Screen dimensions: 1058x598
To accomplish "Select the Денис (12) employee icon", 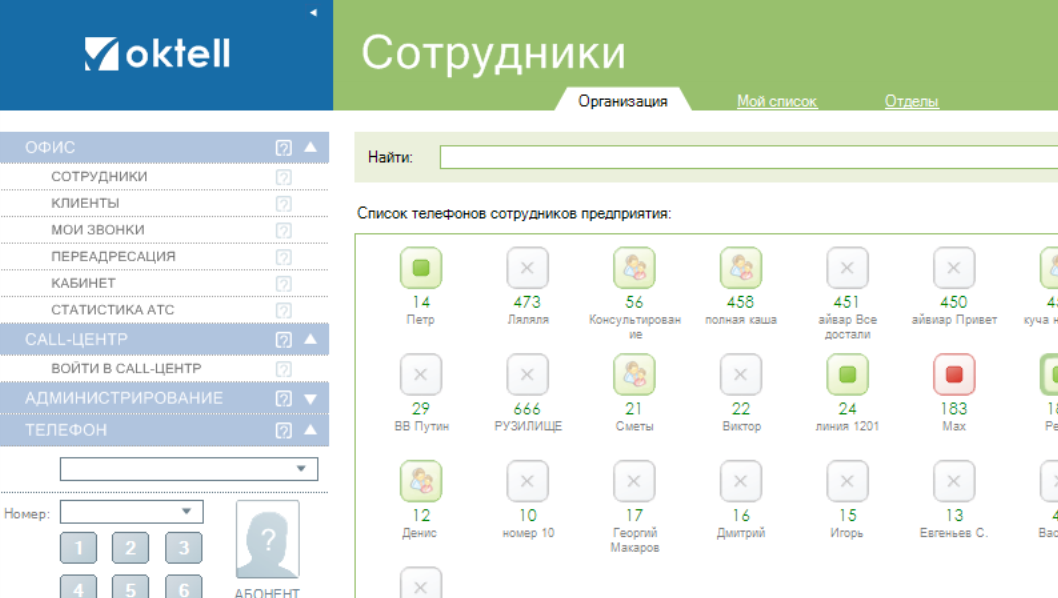I will pyautogui.click(x=421, y=482).
